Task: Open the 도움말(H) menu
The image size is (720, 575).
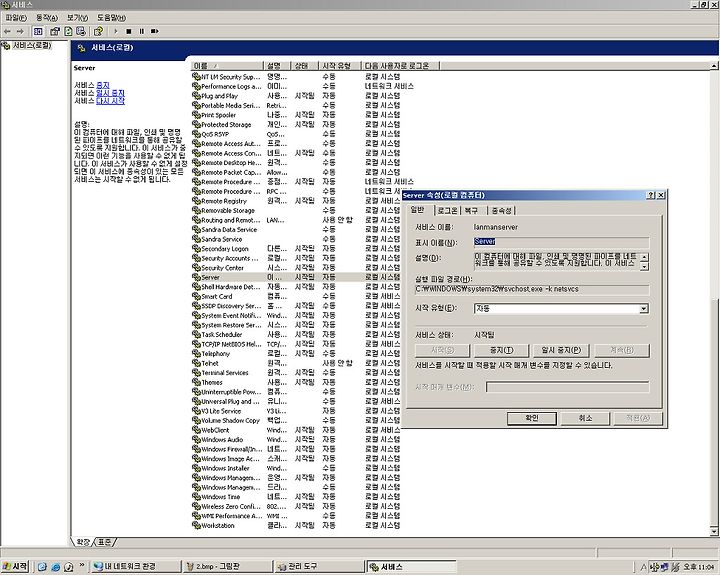Action: tap(111, 17)
